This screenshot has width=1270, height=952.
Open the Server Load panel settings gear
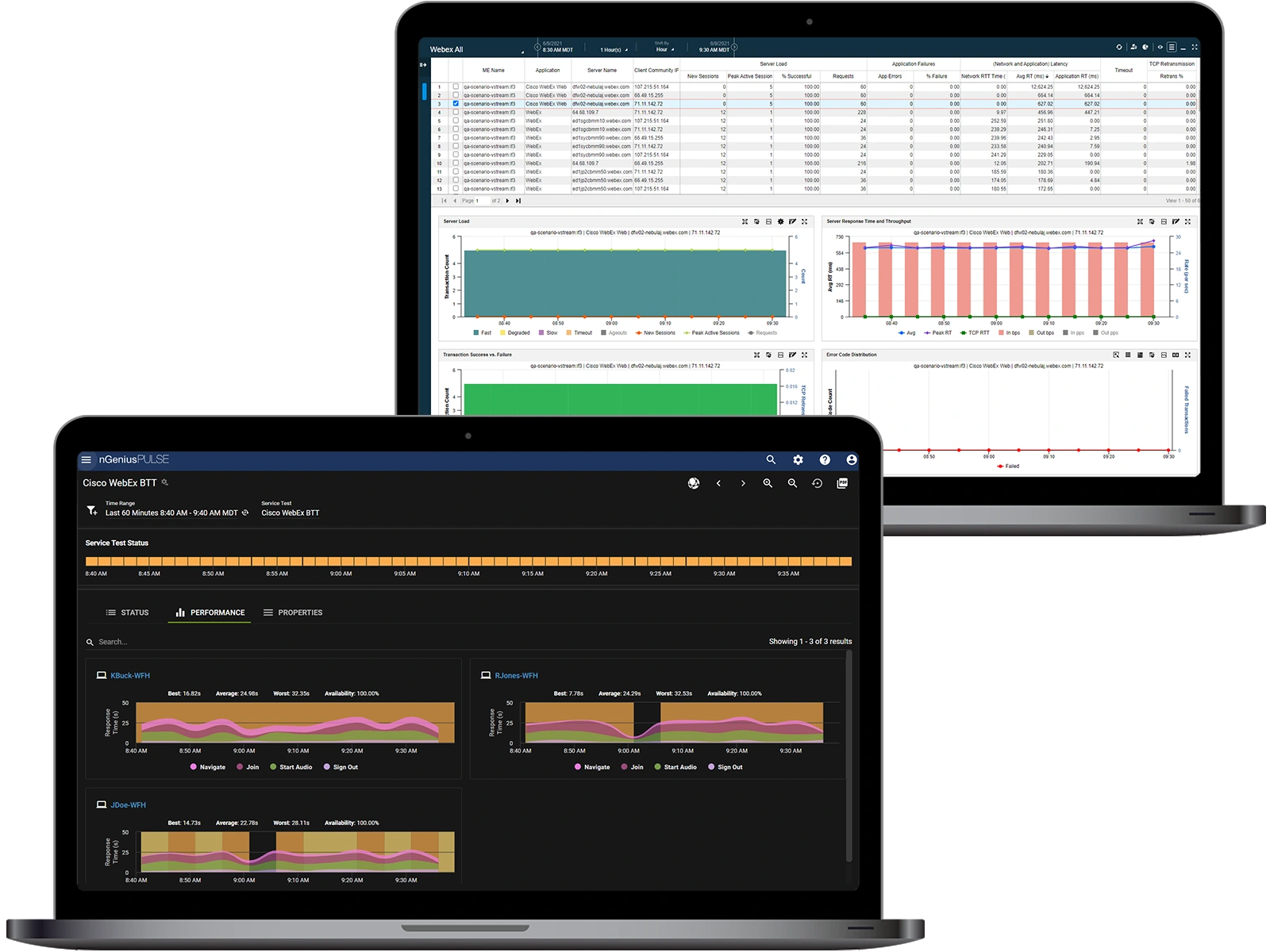(780, 221)
